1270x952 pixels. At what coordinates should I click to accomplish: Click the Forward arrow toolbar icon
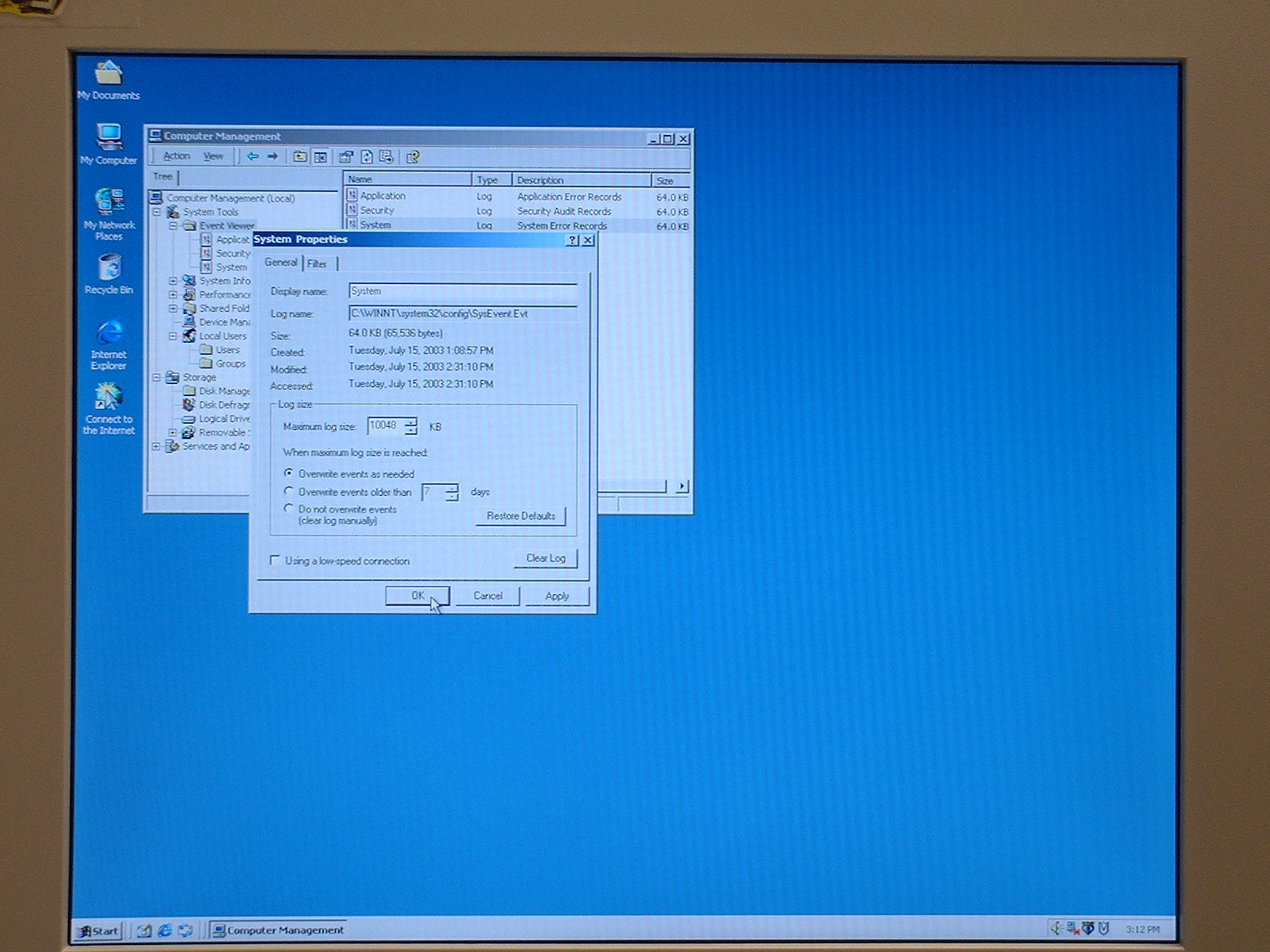[273, 157]
